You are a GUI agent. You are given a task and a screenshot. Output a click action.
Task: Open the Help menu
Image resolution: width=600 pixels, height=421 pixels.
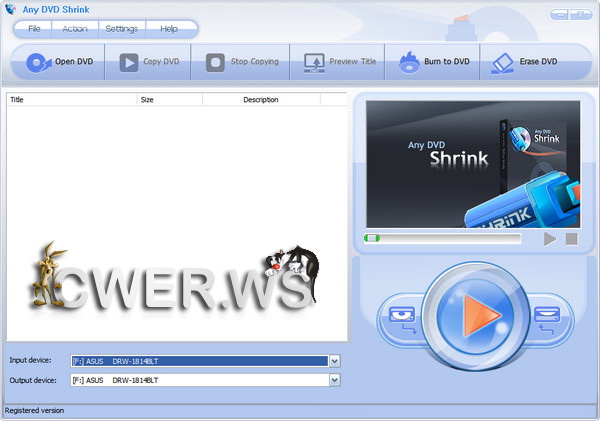[168, 29]
